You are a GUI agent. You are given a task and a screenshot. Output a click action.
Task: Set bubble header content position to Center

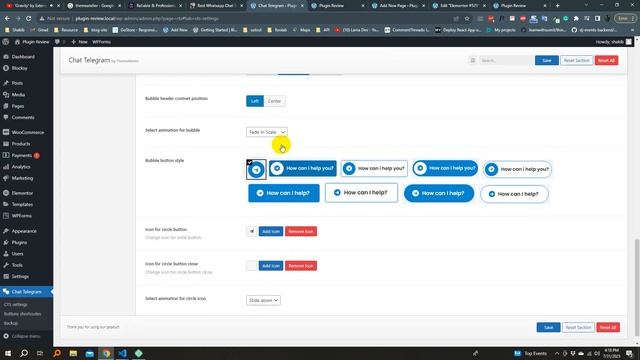tap(274, 101)
